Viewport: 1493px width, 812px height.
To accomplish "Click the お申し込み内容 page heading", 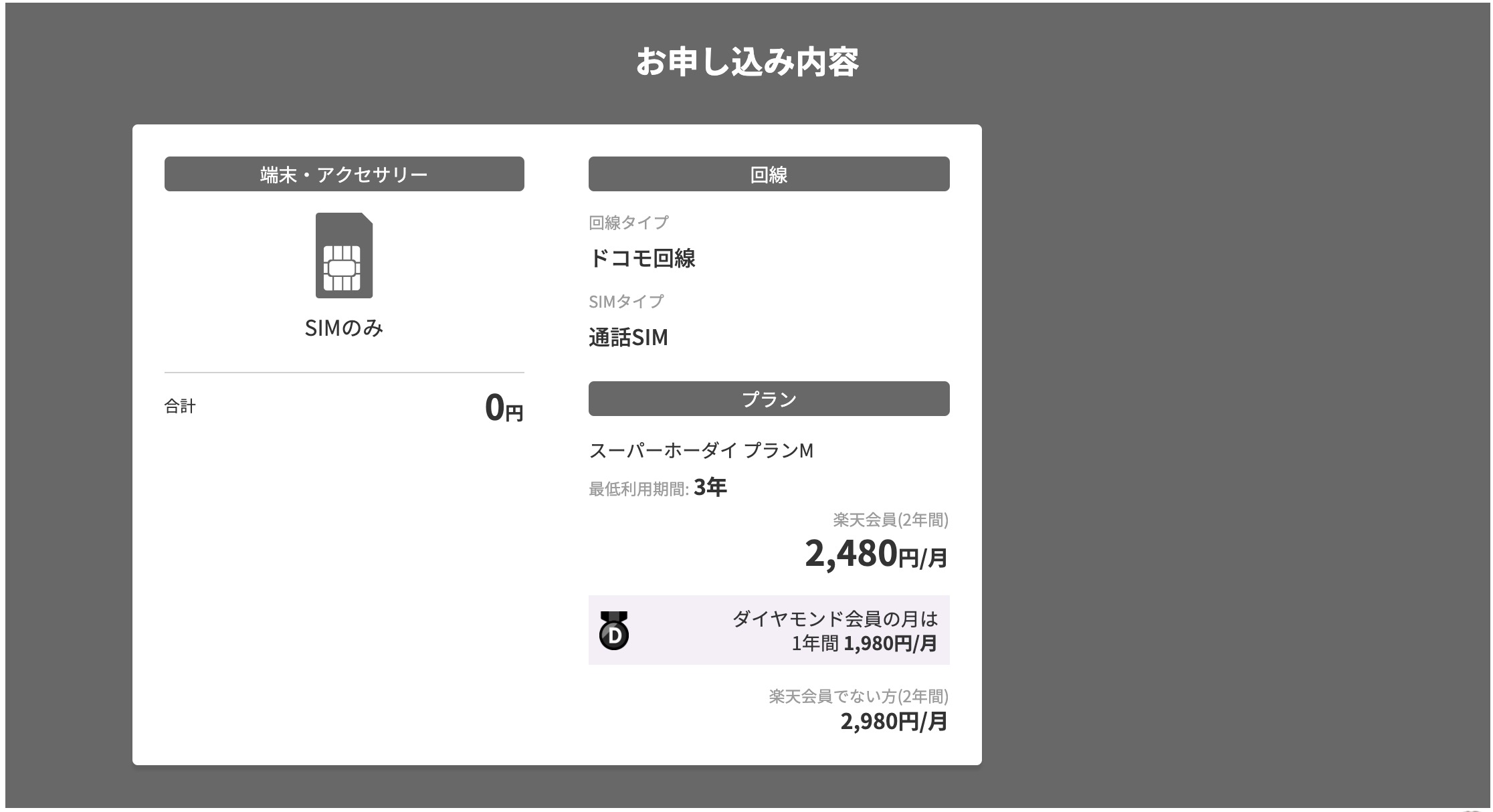I will pyautogui.click(x=746, y=62).
